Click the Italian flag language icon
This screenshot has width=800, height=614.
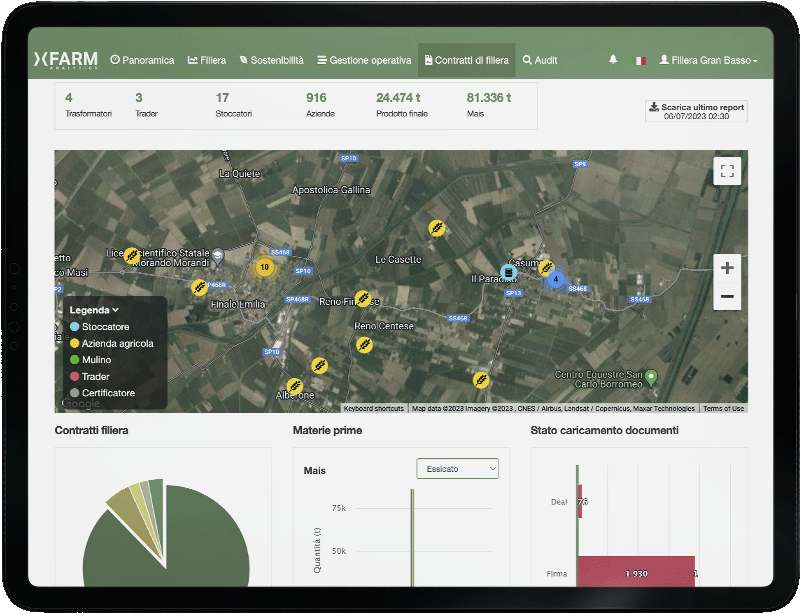(639, 61)
